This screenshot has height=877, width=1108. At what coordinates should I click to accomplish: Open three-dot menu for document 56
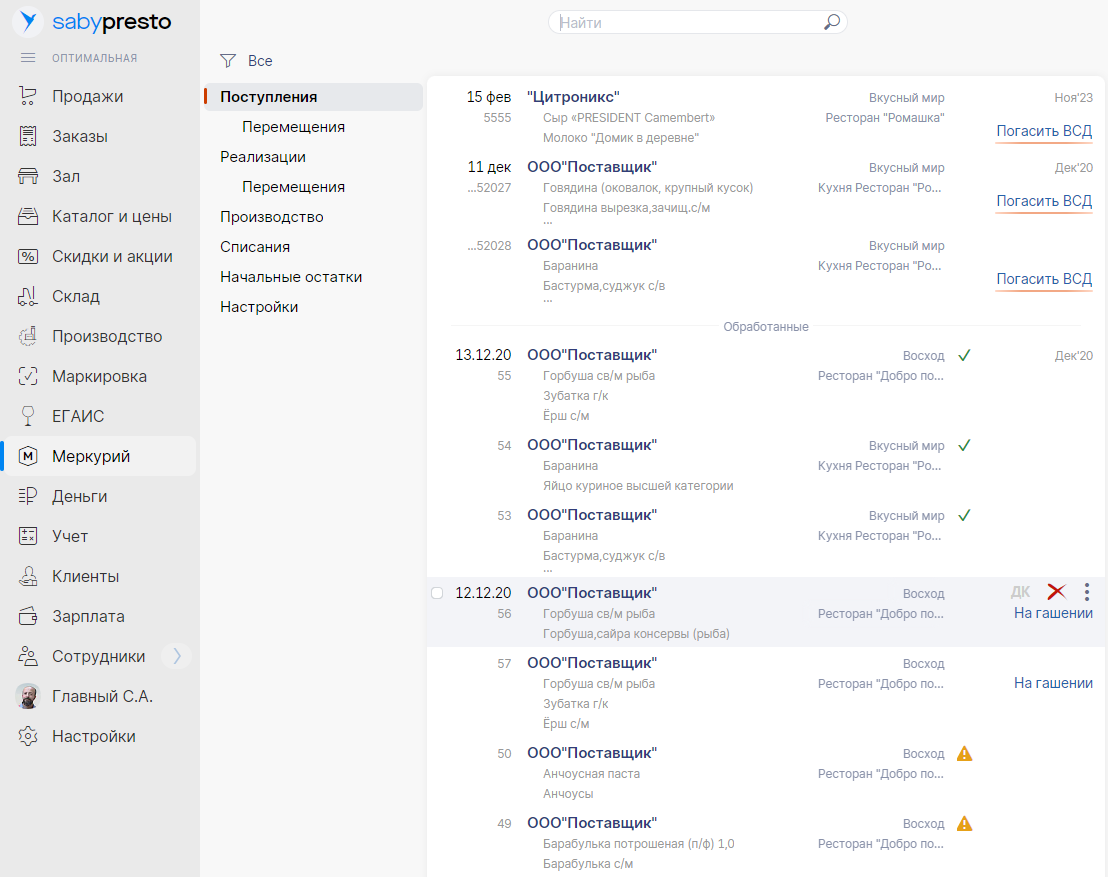click(x=1087, y=592)
